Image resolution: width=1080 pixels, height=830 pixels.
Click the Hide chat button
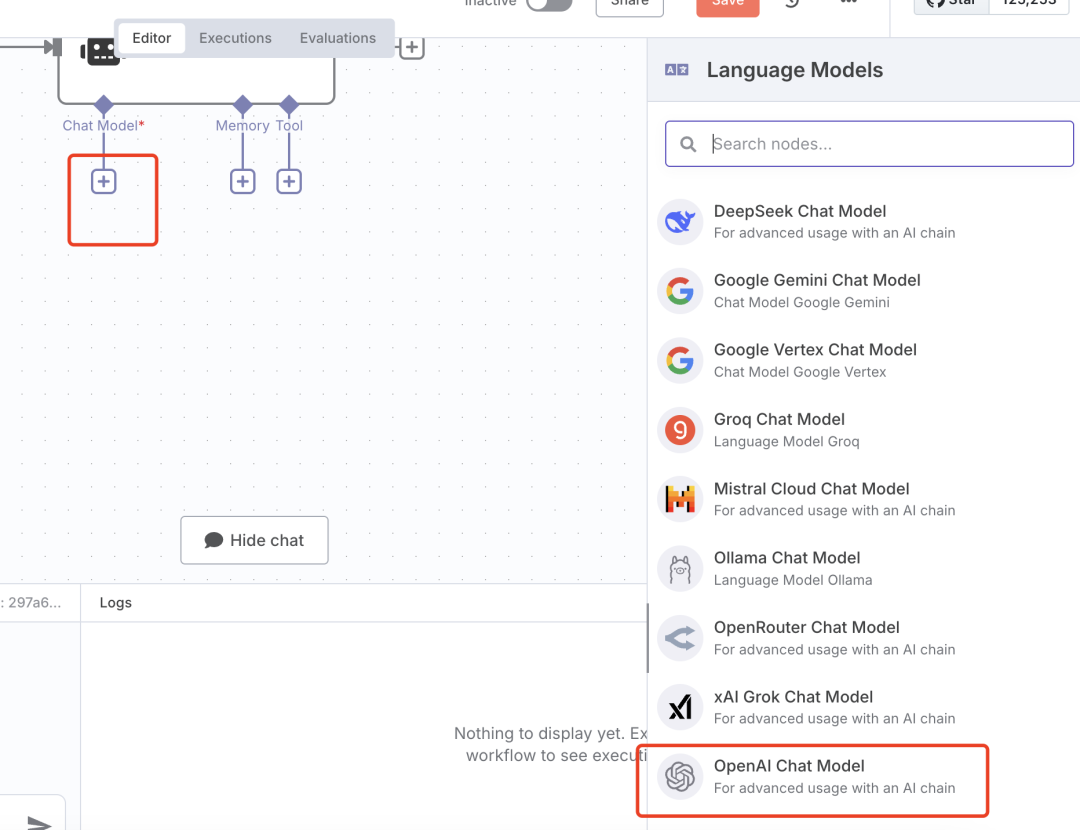[254, 540]
